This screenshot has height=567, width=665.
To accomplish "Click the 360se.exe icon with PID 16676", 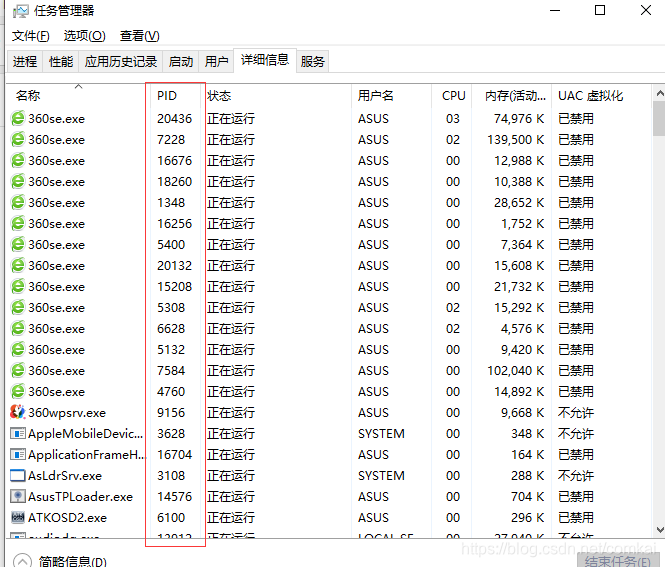I will coord(18,161).
